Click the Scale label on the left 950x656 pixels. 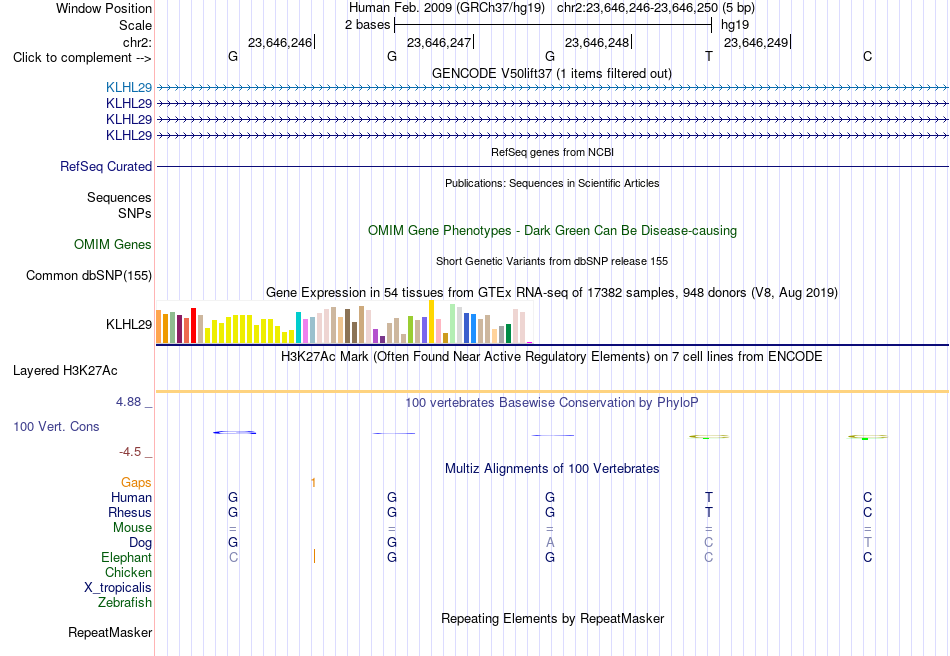136,25
